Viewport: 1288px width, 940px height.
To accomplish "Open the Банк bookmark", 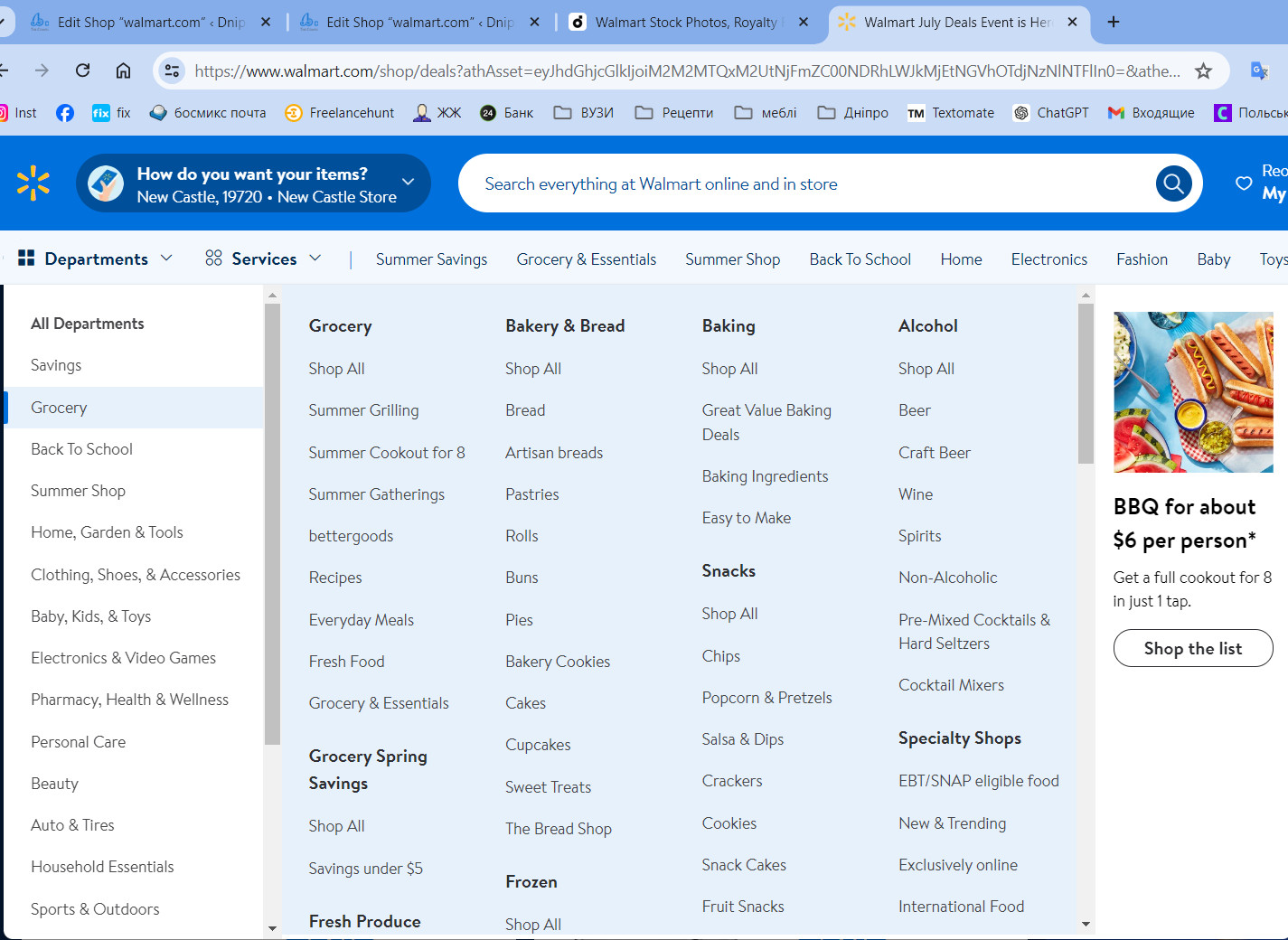I will (506, 113).
